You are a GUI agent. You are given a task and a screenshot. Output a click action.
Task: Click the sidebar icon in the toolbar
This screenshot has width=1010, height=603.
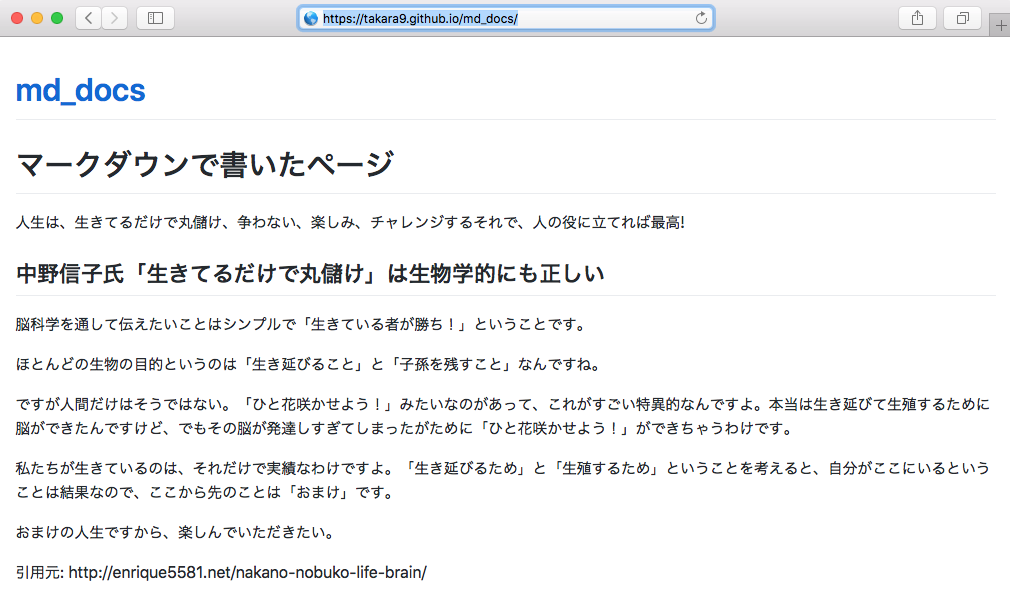point(155,17)
